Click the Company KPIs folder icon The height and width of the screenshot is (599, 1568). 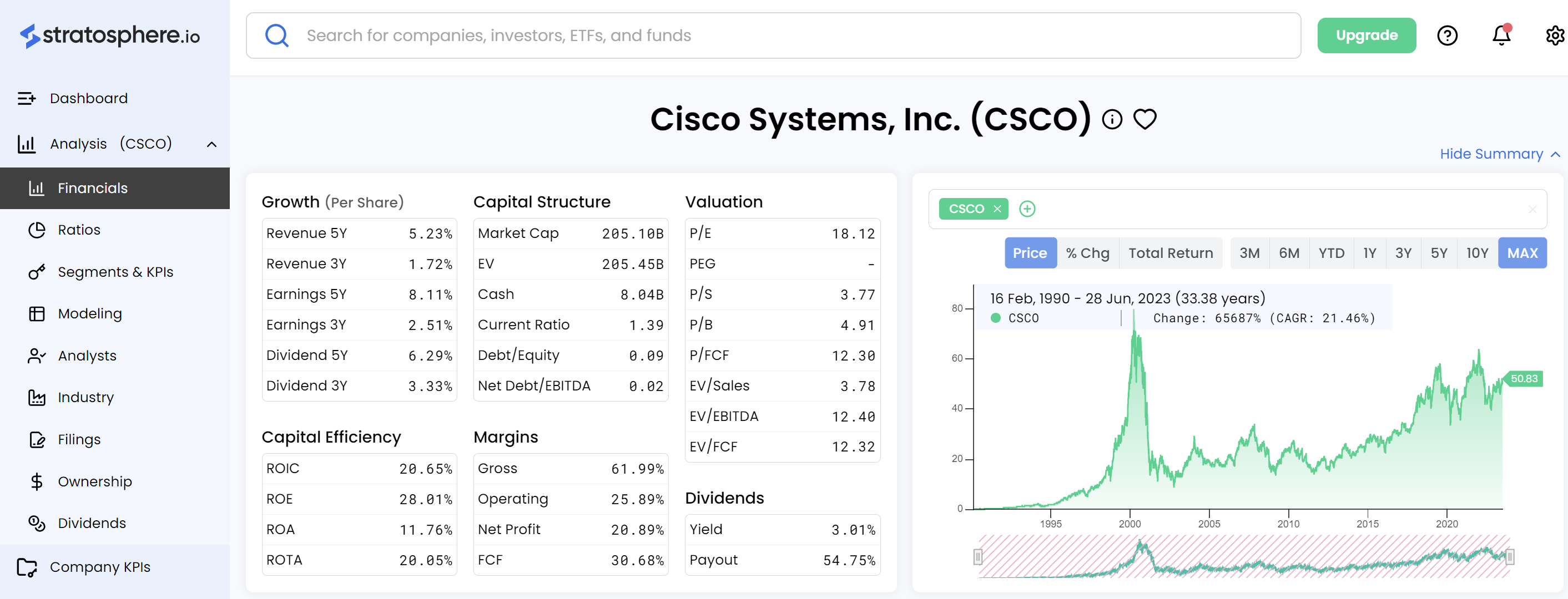[27, 567]
